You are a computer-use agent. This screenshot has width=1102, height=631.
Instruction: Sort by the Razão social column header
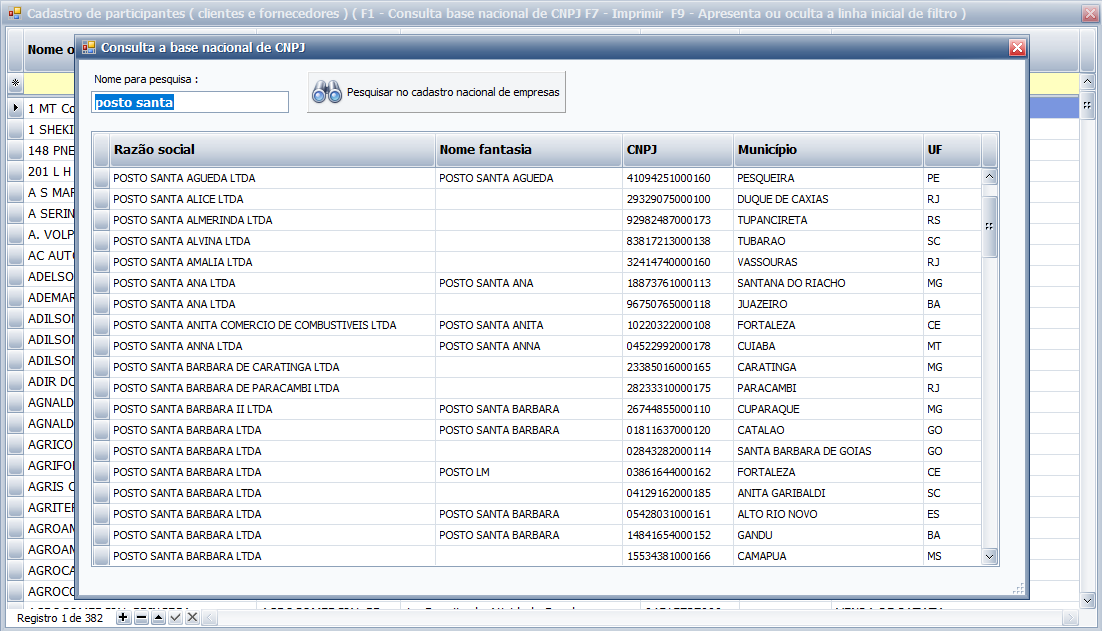click(x=273, y=150)
